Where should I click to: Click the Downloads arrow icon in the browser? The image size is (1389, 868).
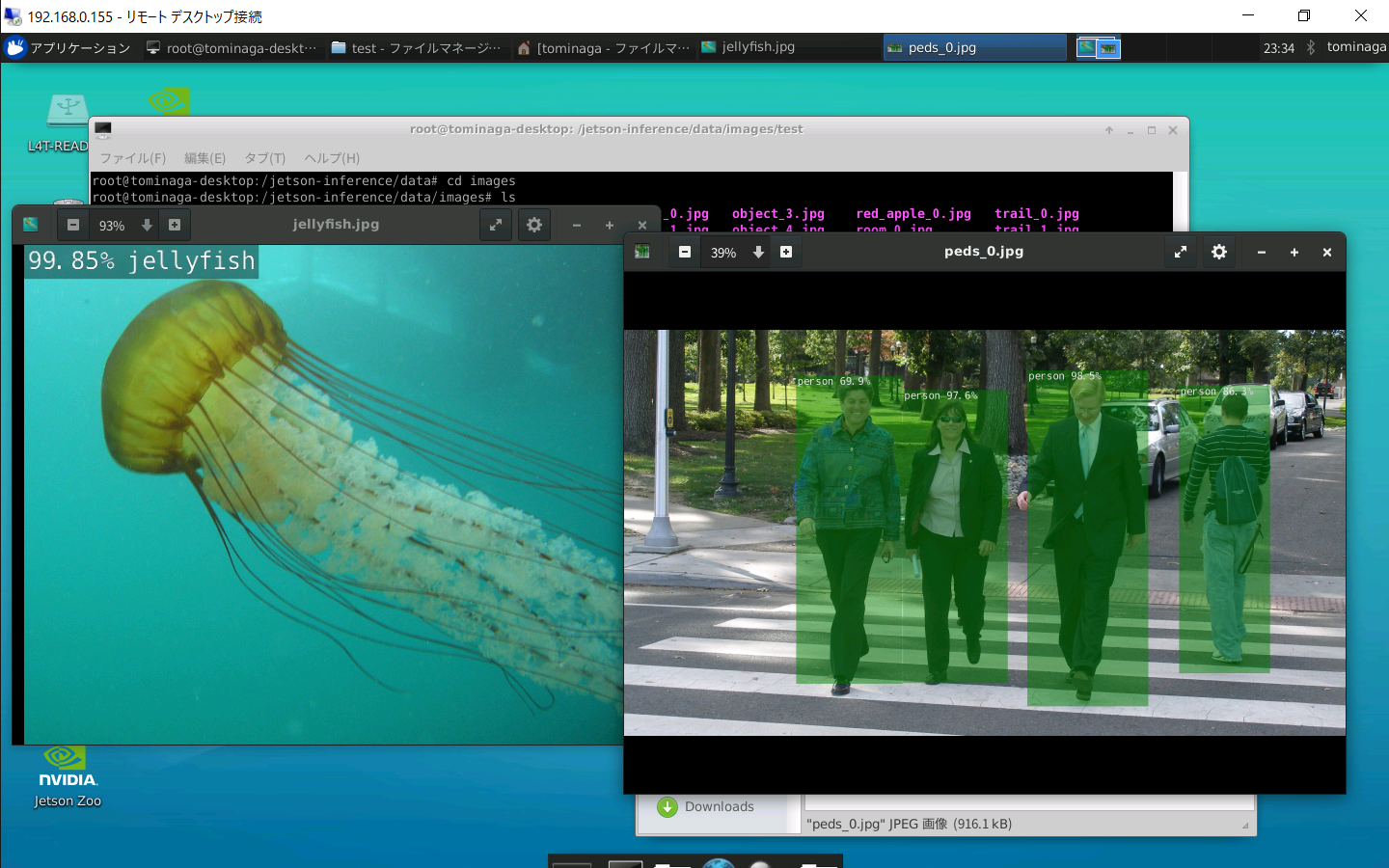coord(667,806)
